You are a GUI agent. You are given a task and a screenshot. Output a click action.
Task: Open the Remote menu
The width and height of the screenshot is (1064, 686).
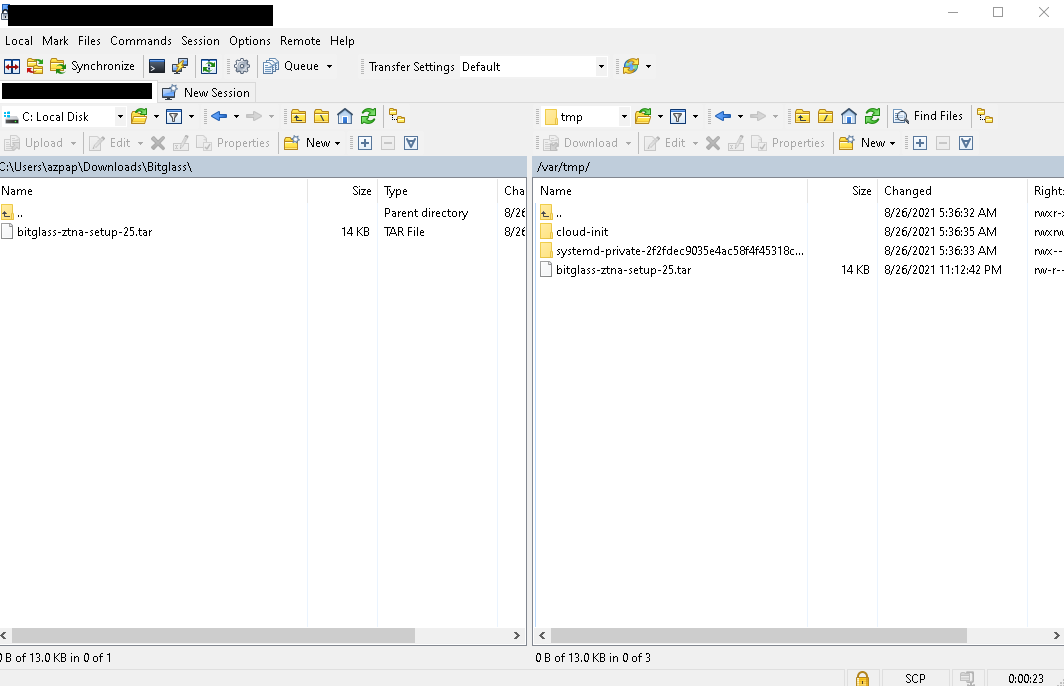300,41
